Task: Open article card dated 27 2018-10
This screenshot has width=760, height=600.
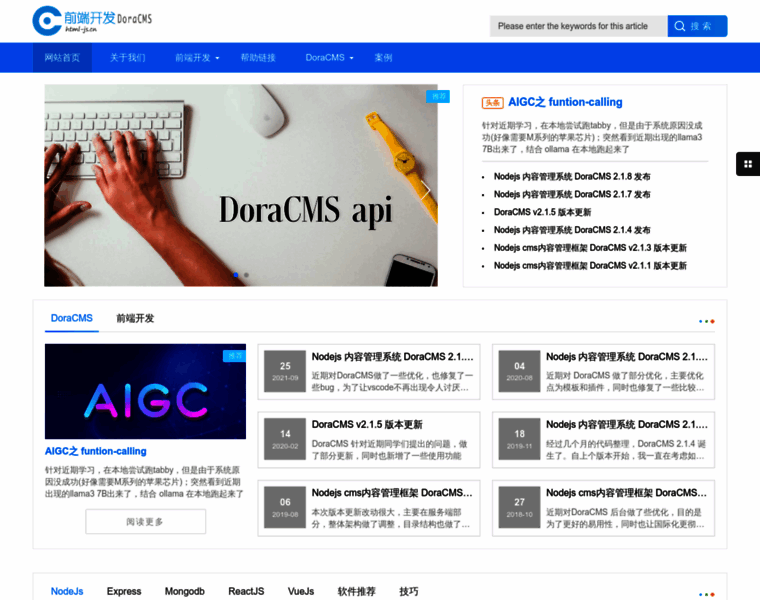Action: [x=603, y=508]
